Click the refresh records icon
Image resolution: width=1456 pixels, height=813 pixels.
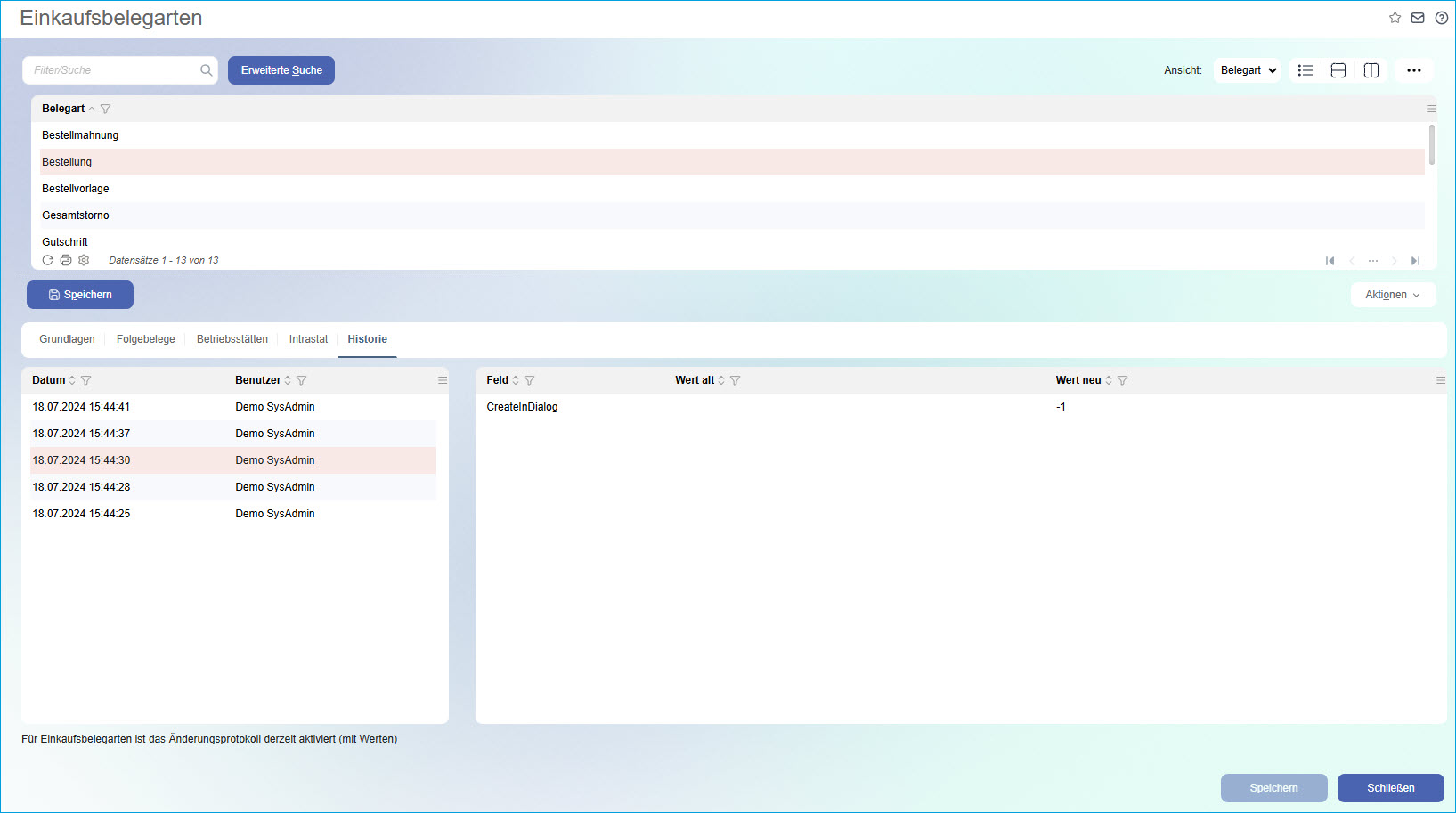48,260
